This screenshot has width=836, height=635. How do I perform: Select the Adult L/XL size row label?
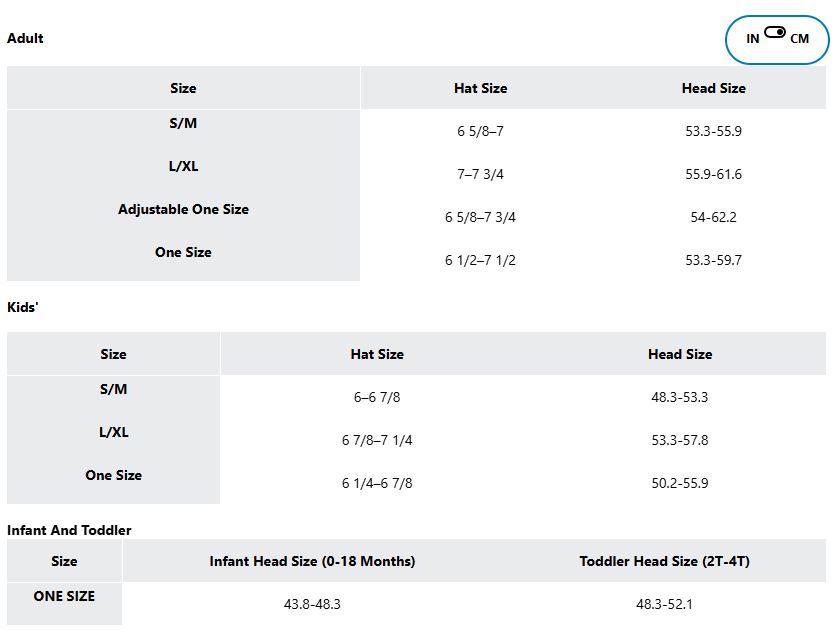click(183, 166)
